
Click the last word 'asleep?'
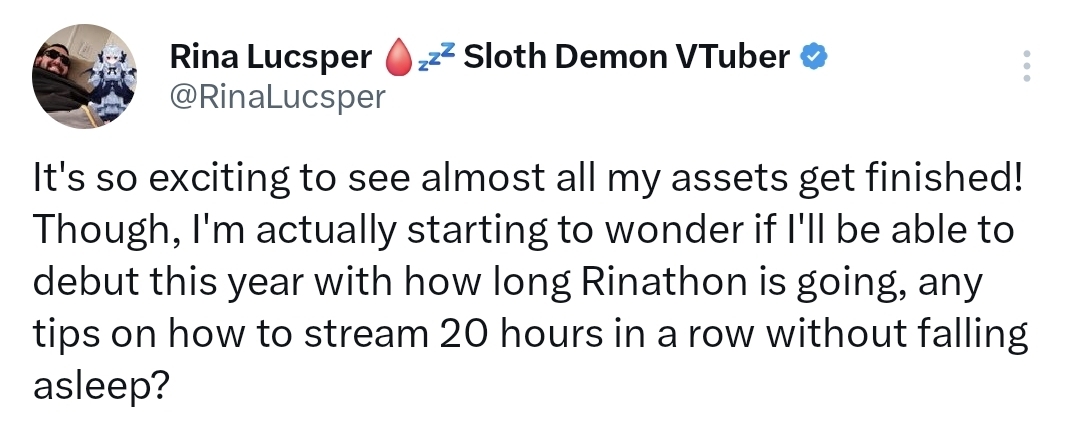click(x=98, y=381)
